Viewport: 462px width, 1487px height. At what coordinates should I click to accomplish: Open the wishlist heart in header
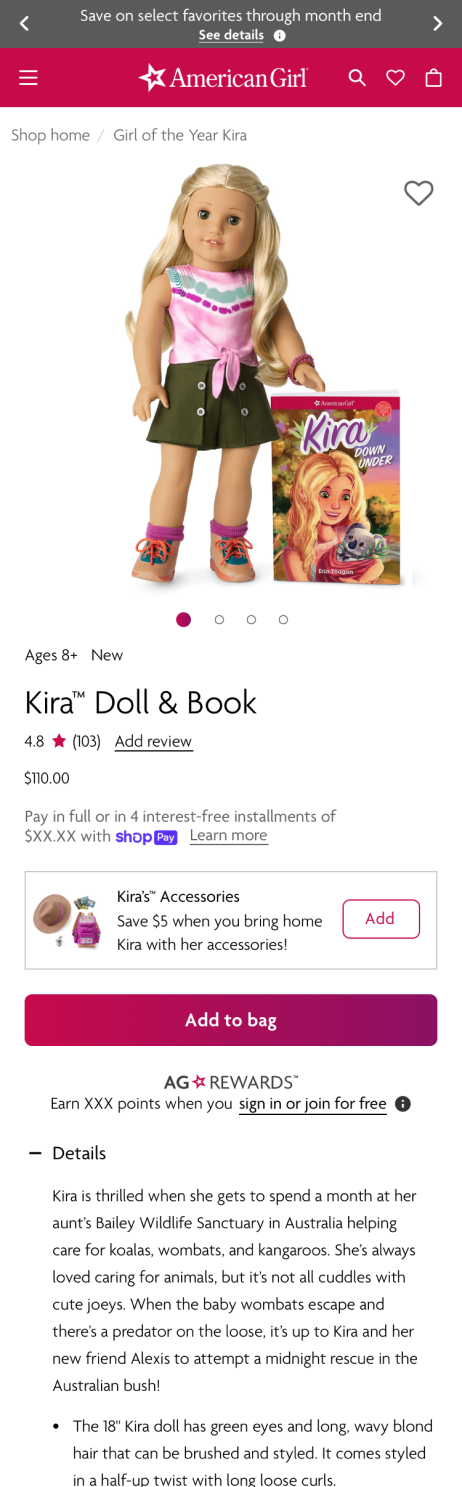pyautogui.click(x=396, y=78)
